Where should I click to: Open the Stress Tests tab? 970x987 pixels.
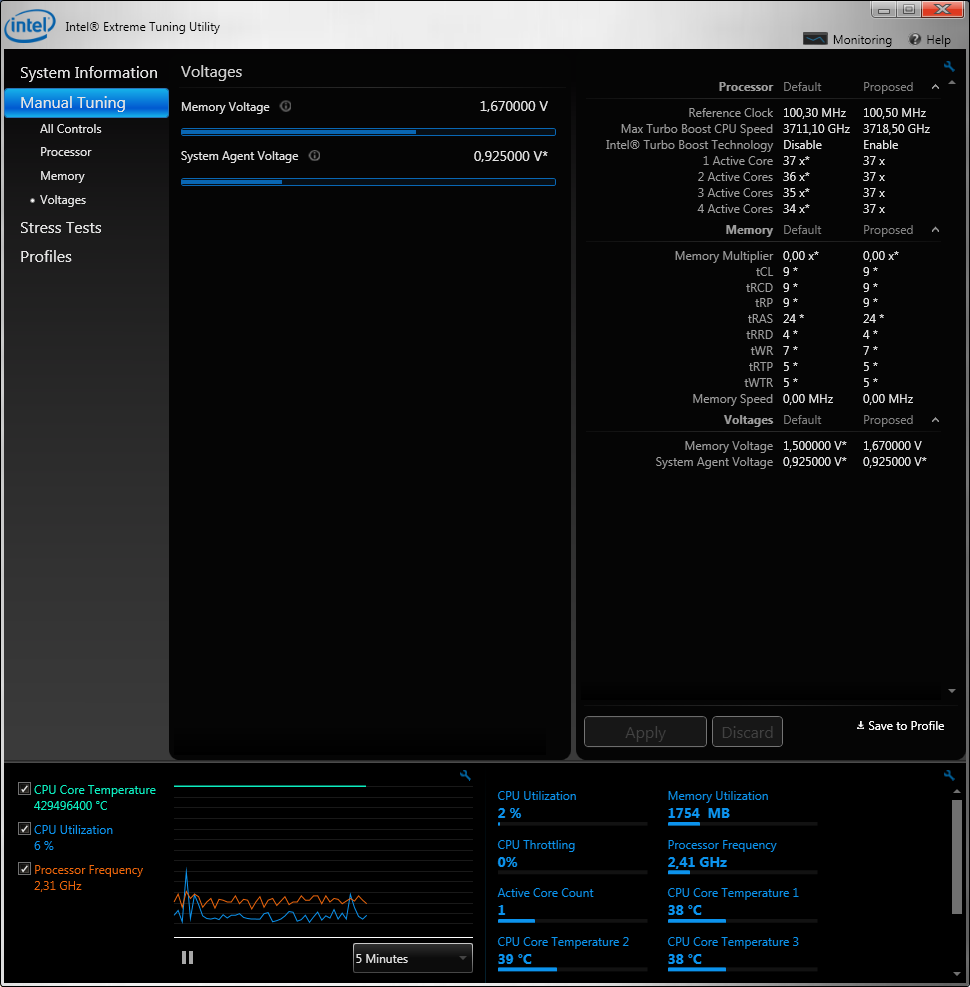61,228
